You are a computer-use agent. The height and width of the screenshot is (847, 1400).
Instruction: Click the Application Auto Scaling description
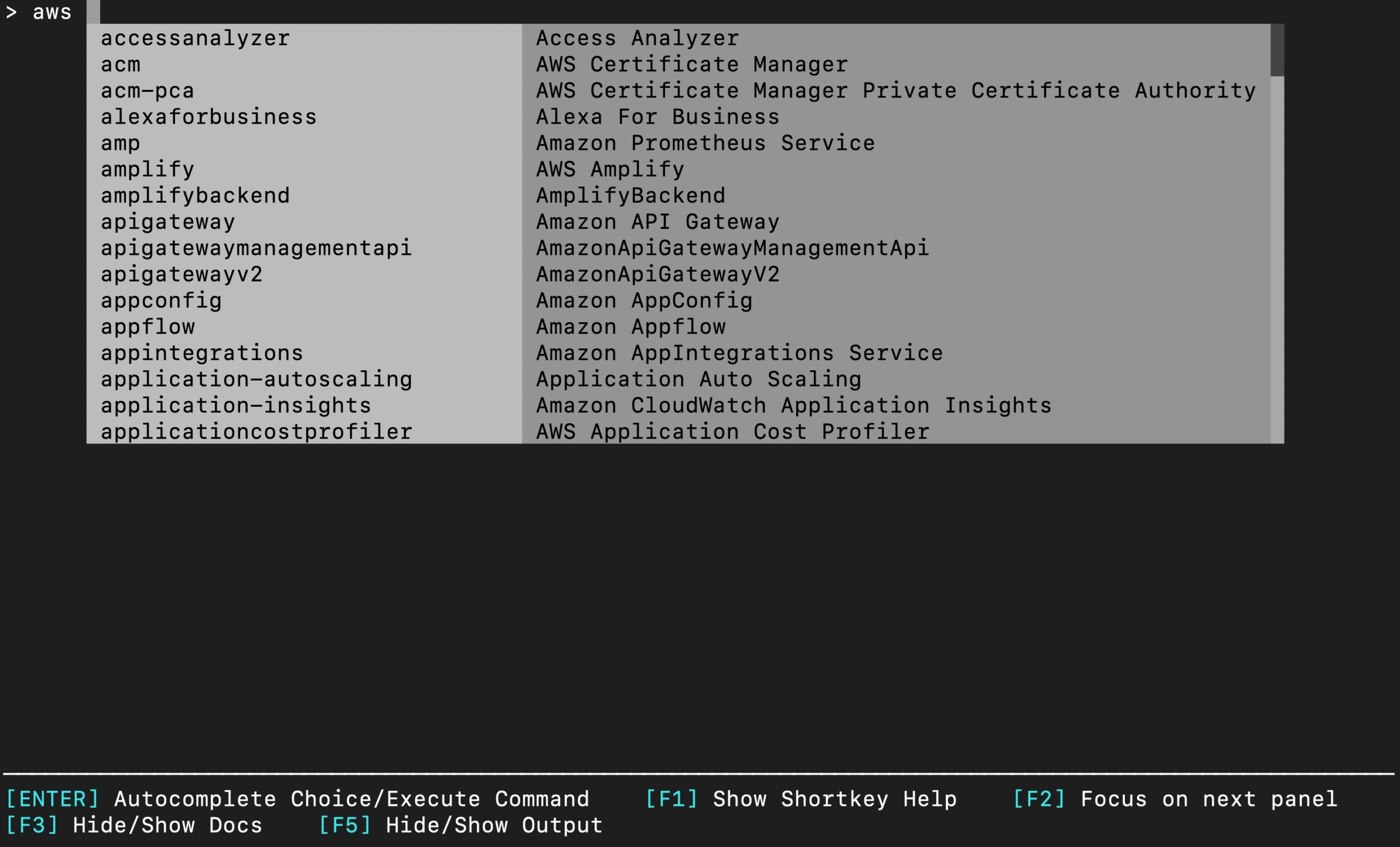coord(699,378)
